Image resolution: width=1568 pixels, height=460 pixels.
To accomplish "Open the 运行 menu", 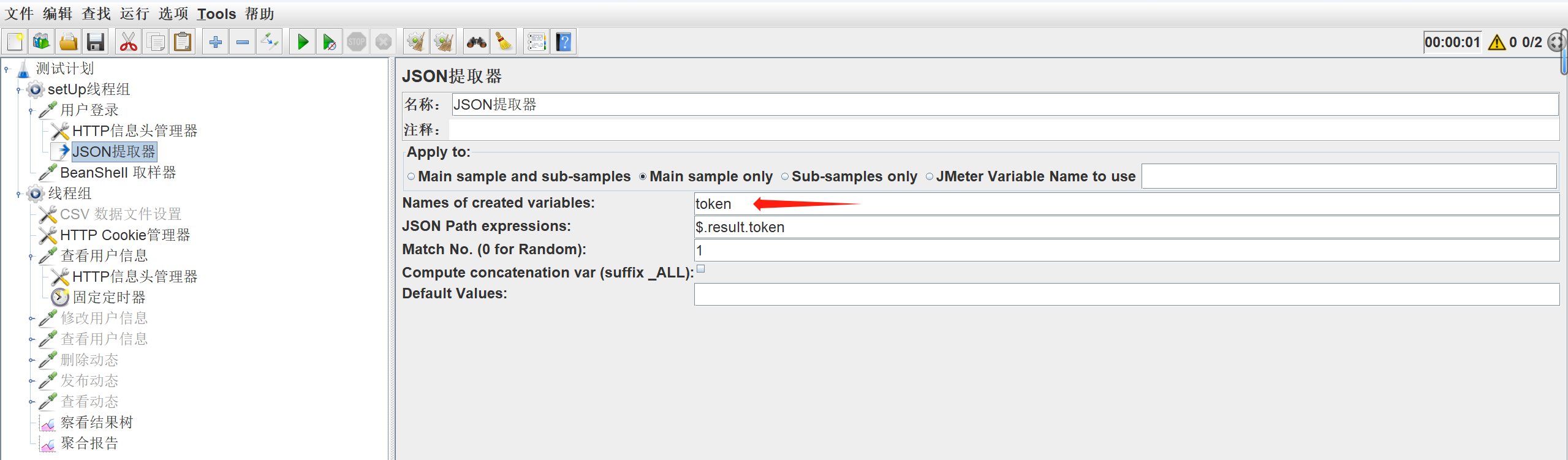I will click(x=134, y=13).
